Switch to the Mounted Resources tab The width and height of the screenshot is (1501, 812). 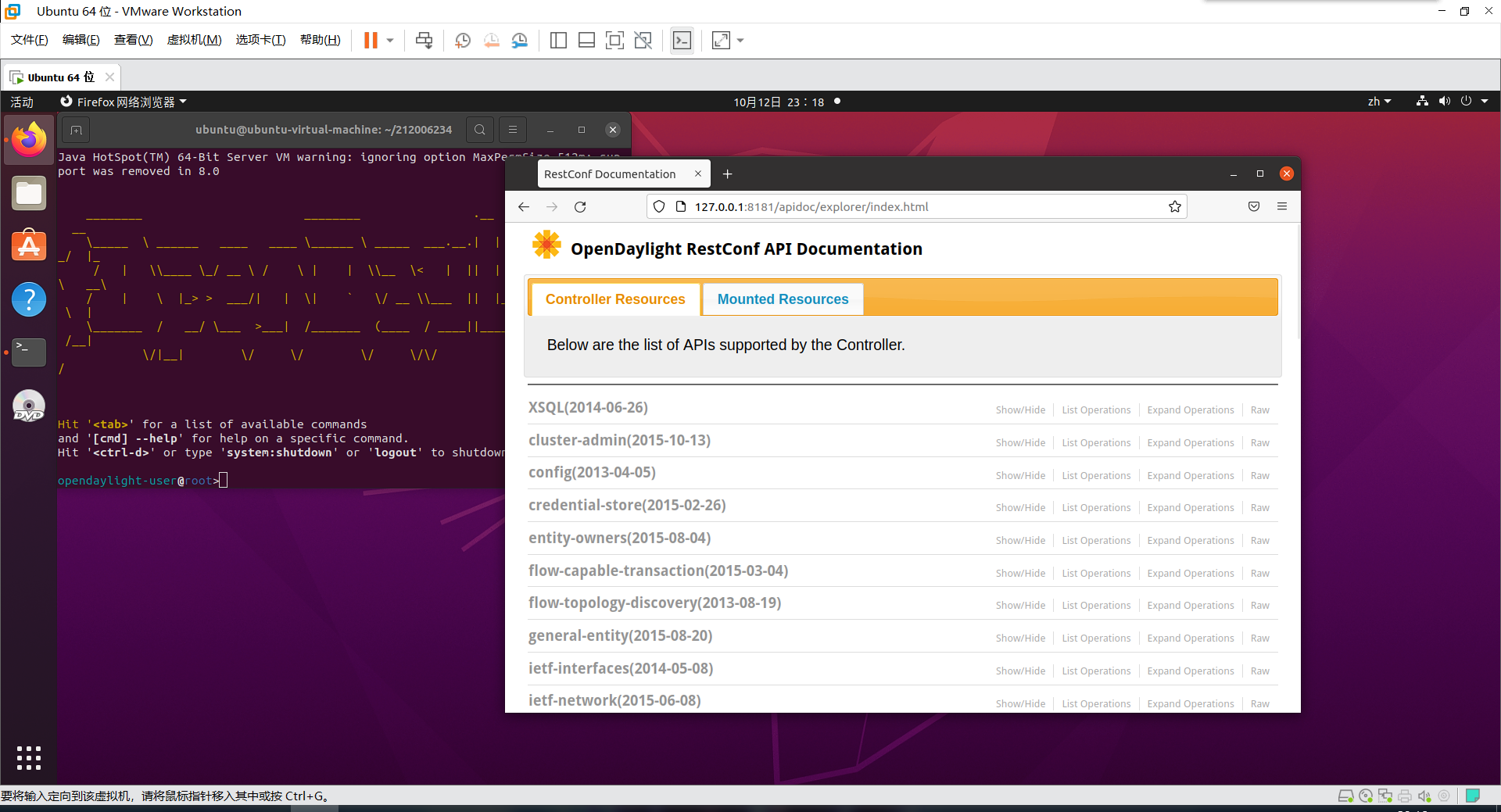pos(783,299)
